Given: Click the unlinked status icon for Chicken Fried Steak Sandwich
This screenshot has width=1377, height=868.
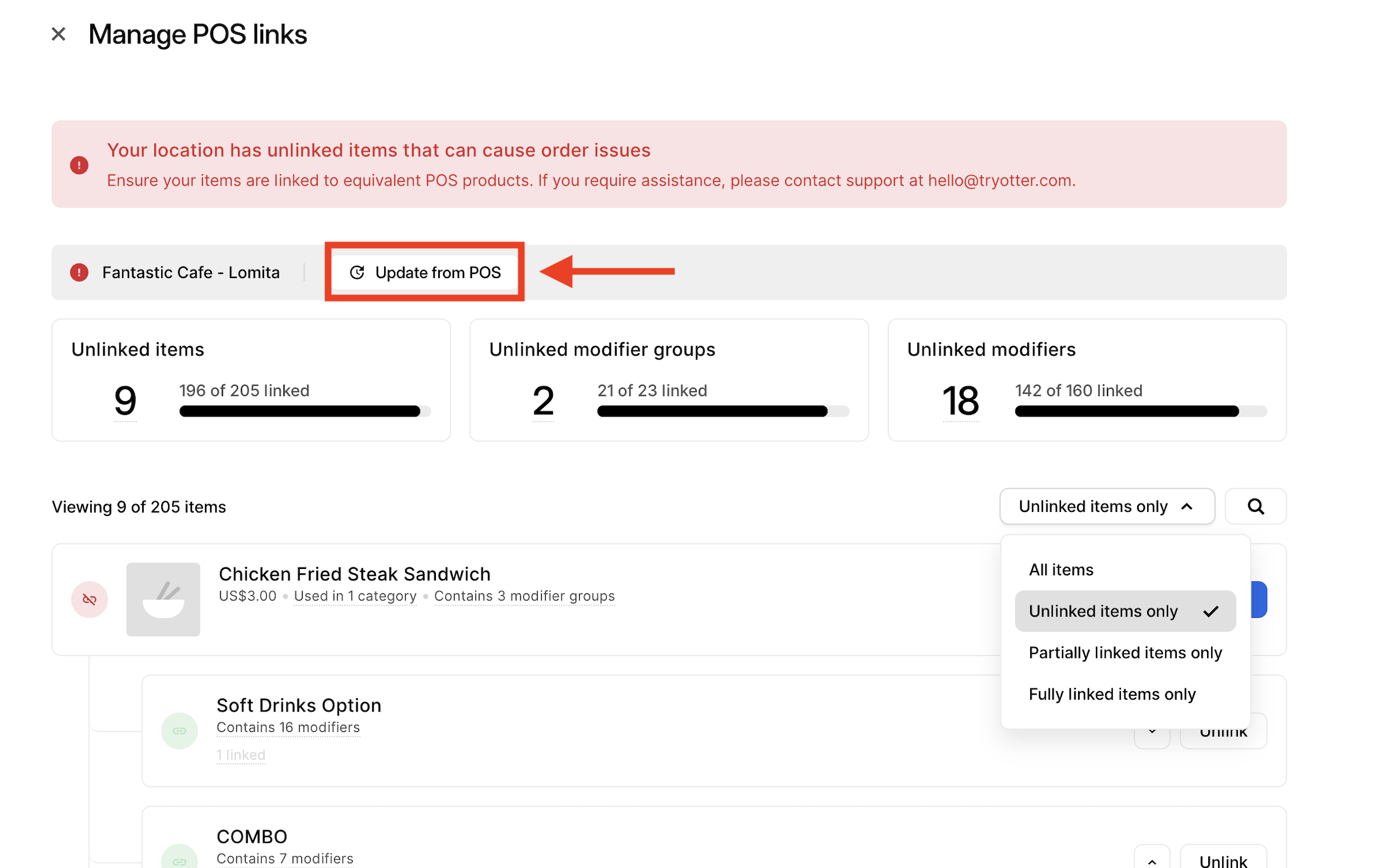Looking at the screenshot, I should pos(90,599).
